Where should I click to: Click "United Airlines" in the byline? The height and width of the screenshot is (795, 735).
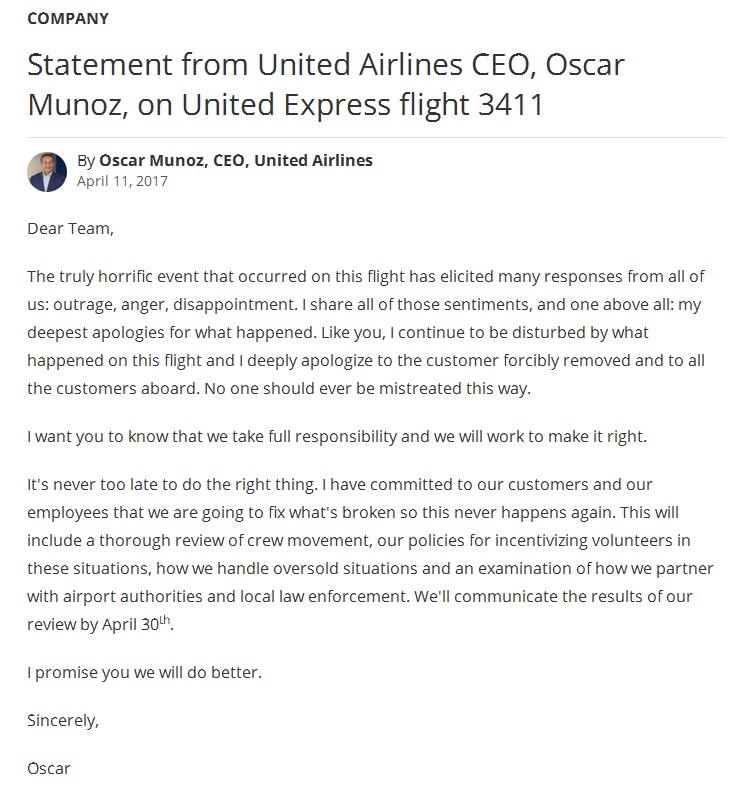[x=313, y=160]
